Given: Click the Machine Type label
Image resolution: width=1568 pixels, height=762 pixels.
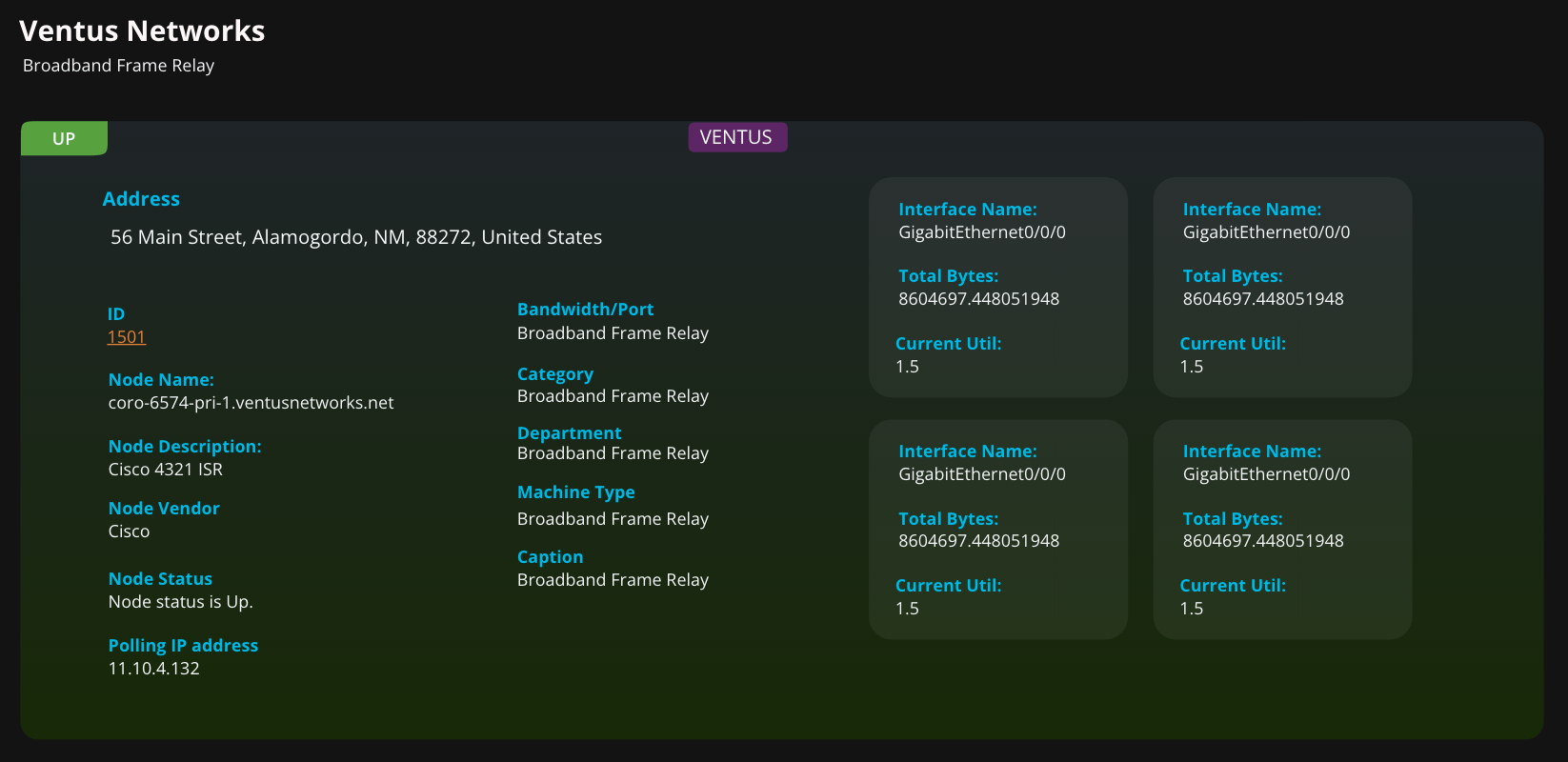Looking at the screenshot, I should (x=575, y=492).
